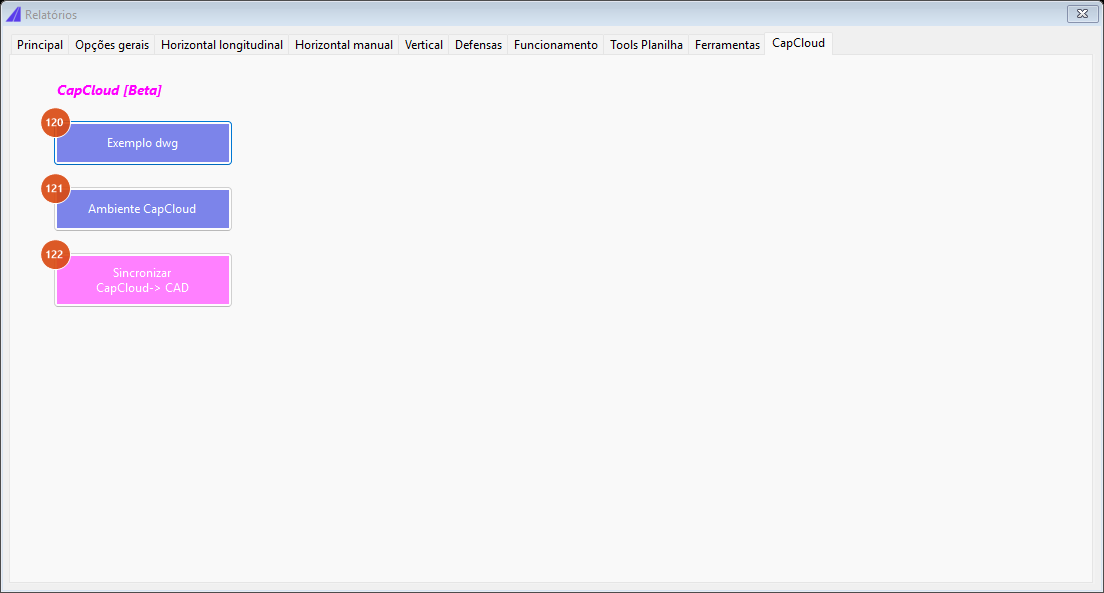1104x593 pixels.
Task: Select the Horizontal longitudinal tab
Action: coord(222,44)
